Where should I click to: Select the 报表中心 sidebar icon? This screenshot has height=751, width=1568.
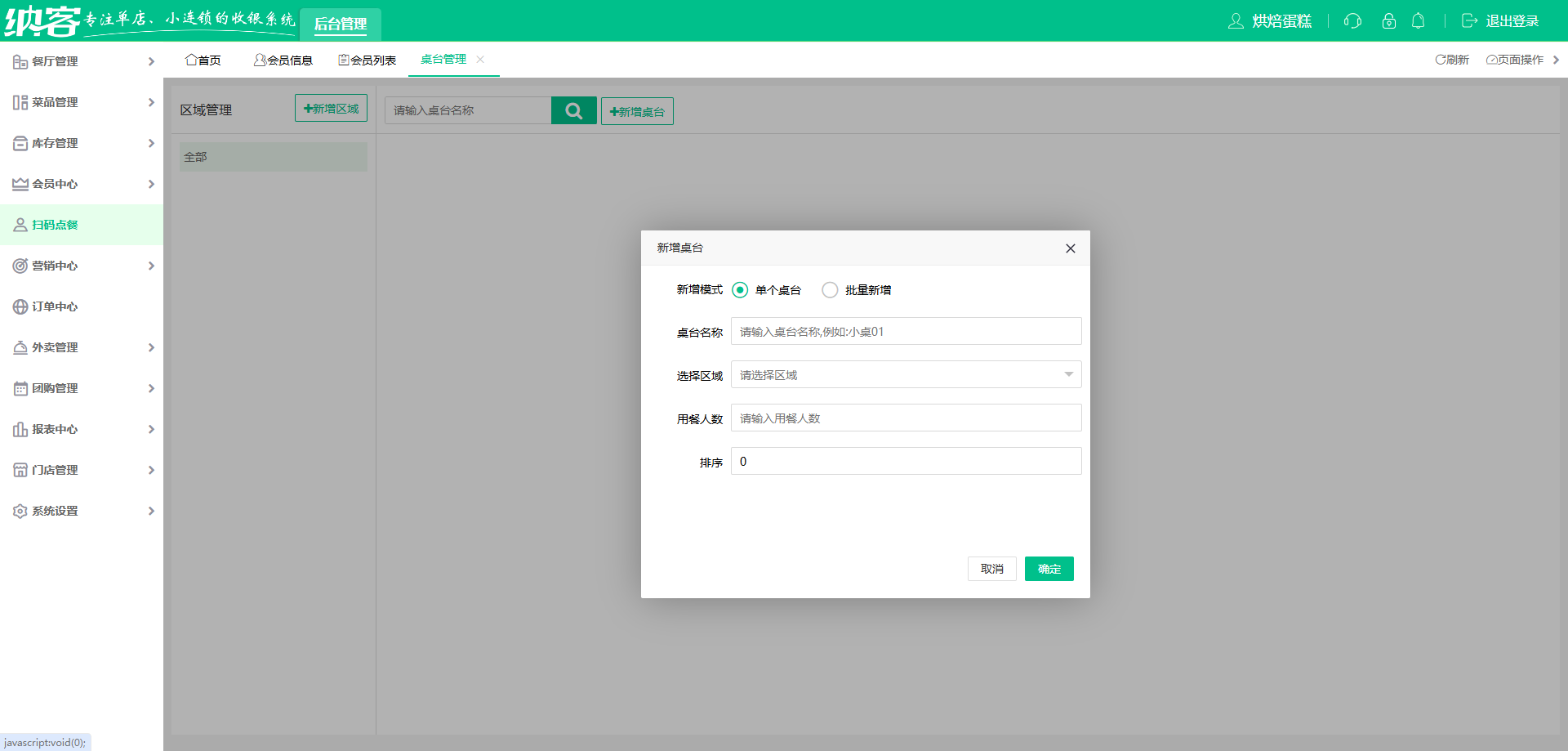[x=20, y=428]
